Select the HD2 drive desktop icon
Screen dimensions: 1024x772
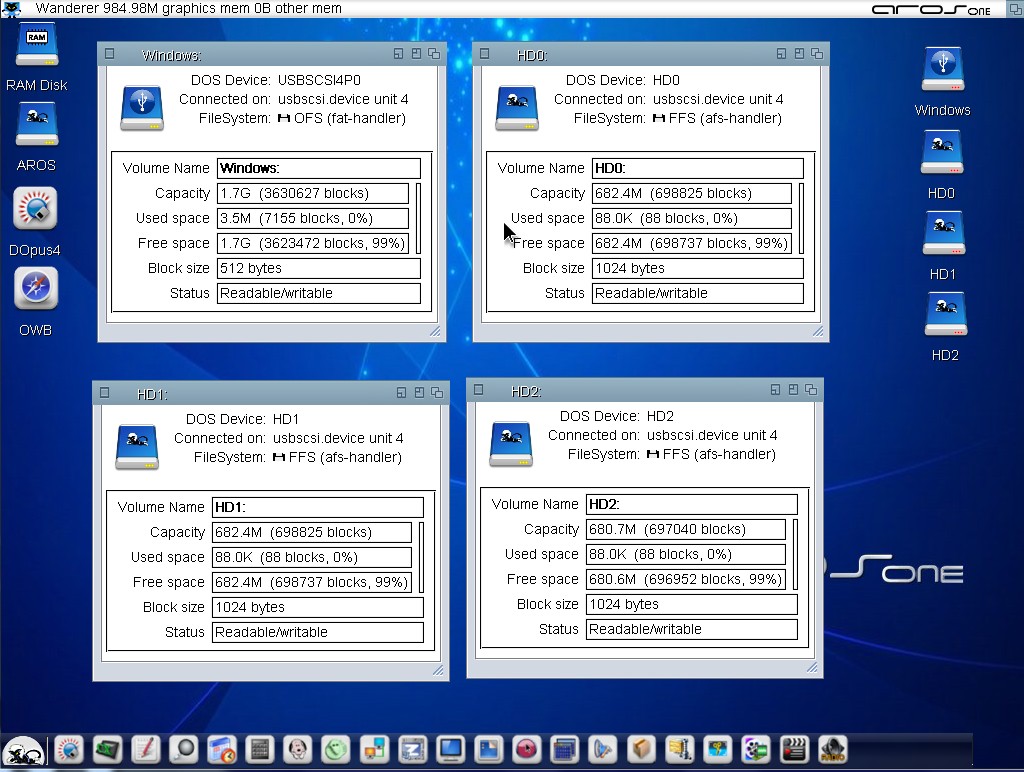tap(944, 316)
